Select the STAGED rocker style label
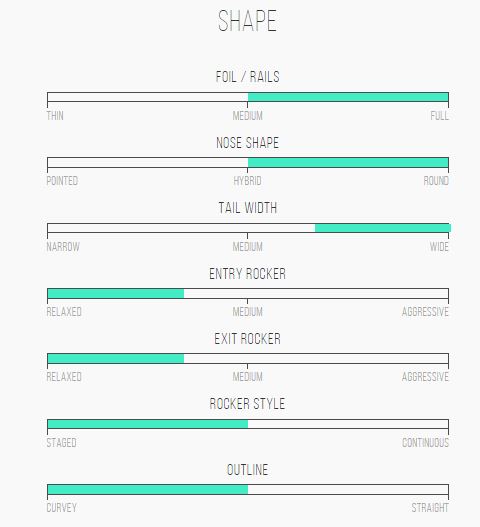Screen dimensions: 480x527 click(x=62, y=443)
